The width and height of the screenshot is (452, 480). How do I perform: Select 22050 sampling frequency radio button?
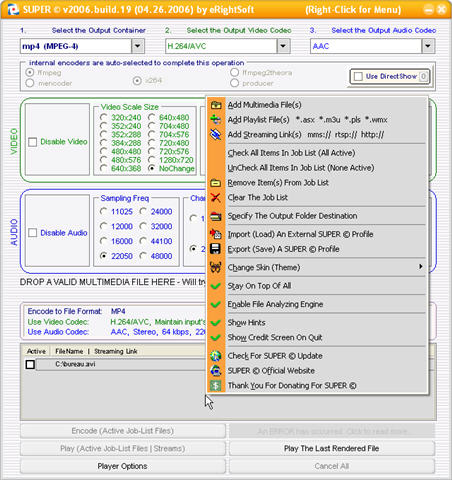pyautogui.click(x=104, y=256)
